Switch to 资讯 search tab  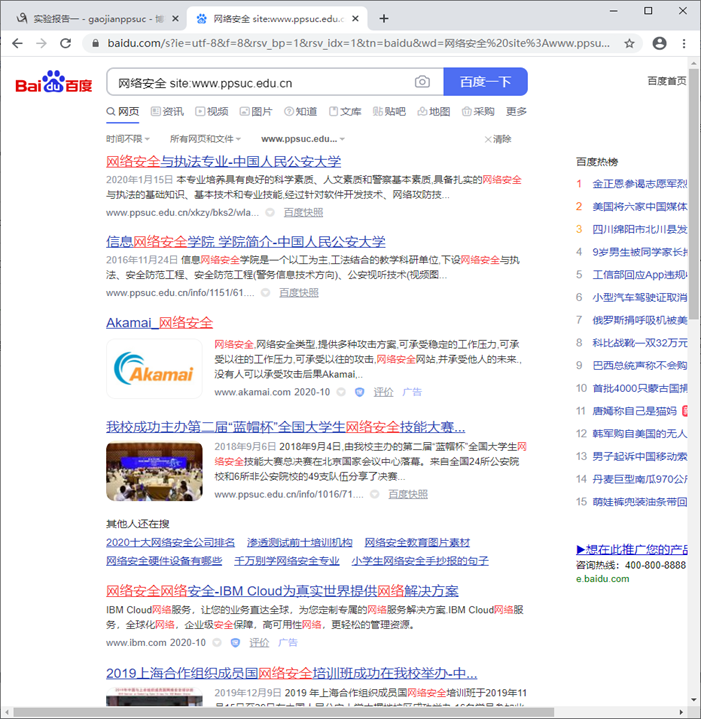pyautogui.click(x=167, y=111)
